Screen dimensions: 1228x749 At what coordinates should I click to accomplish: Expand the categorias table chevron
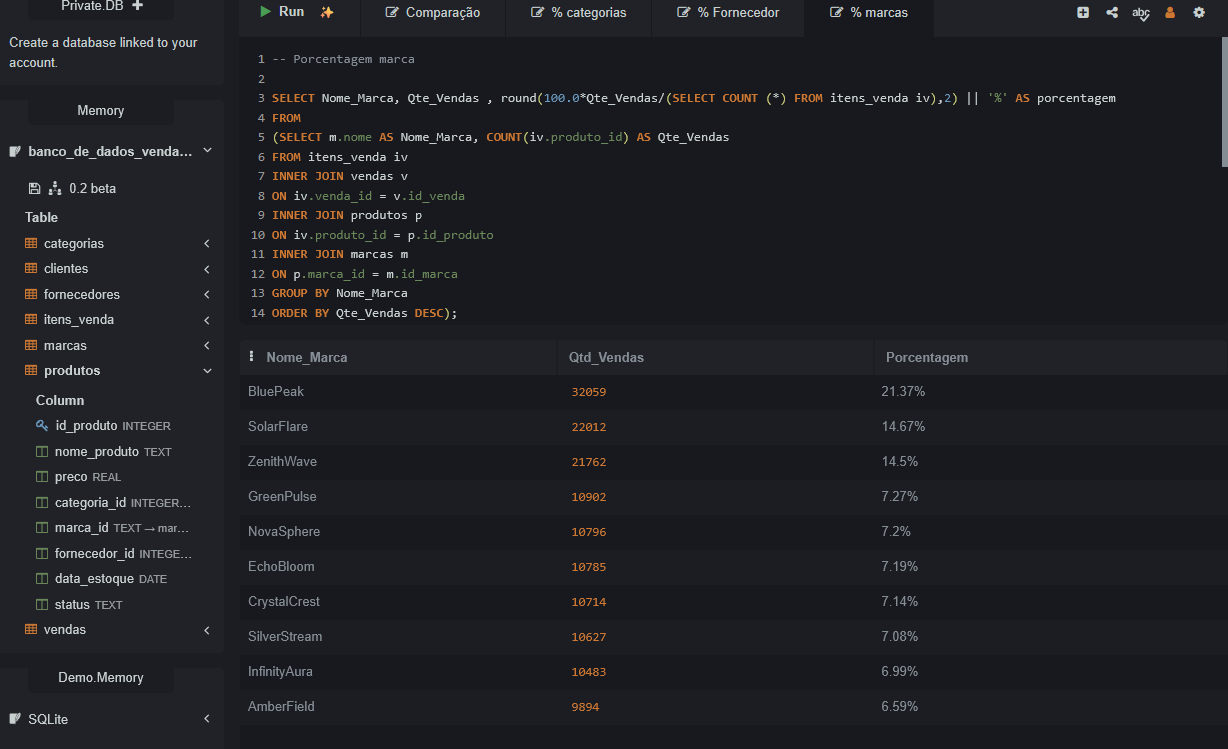click(207, 243)
